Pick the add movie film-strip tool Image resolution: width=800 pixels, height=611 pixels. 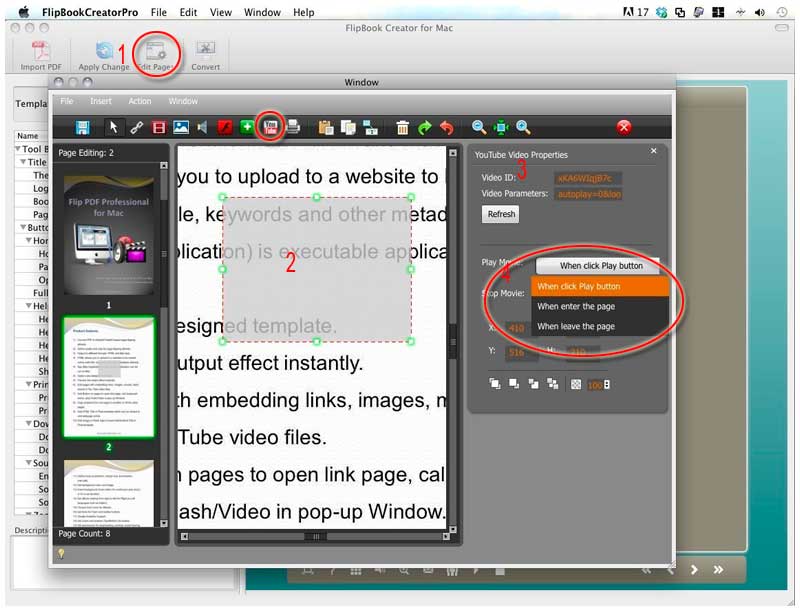pyautogui.click(x=159, y=128)
